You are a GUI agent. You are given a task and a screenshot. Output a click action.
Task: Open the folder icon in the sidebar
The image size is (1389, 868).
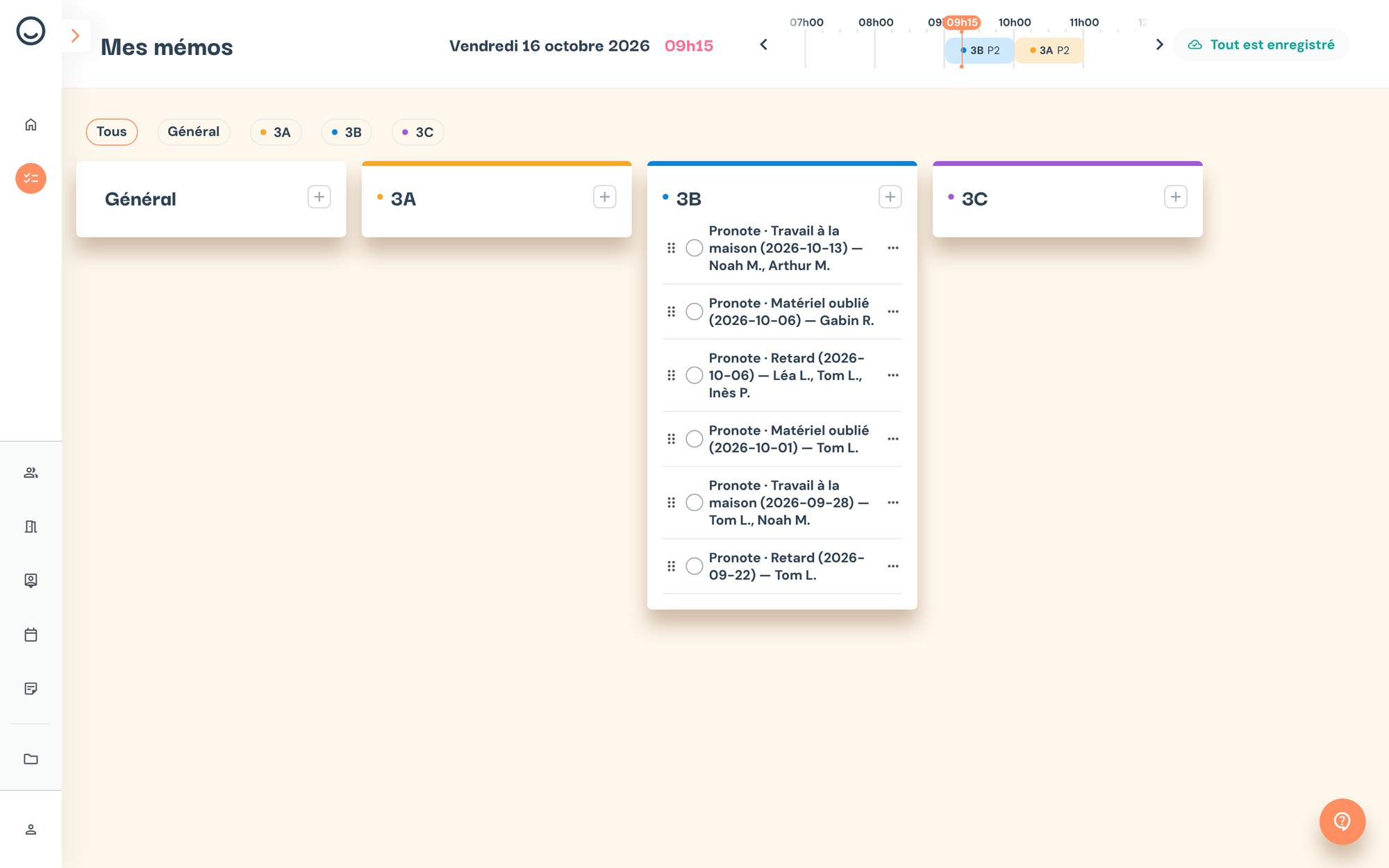pos(31,759)
